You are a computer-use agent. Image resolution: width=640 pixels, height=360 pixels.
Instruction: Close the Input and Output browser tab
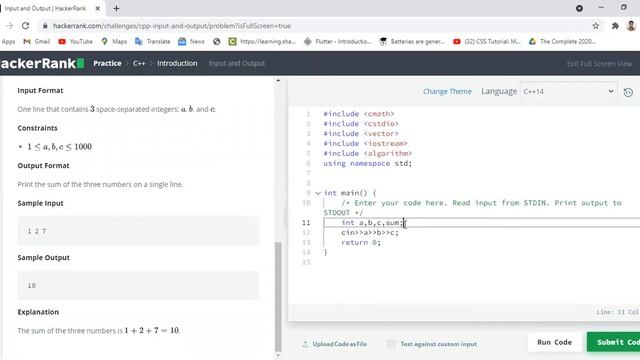(98, 8)
